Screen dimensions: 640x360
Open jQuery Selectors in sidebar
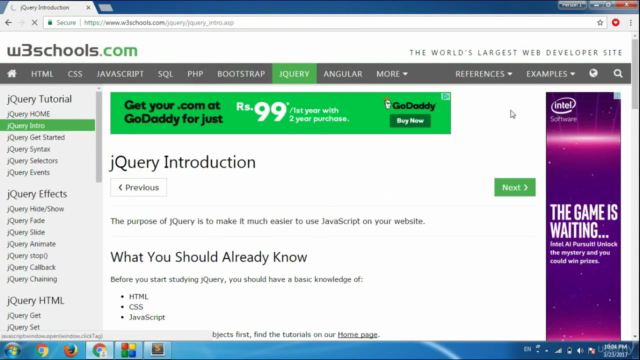32,161
